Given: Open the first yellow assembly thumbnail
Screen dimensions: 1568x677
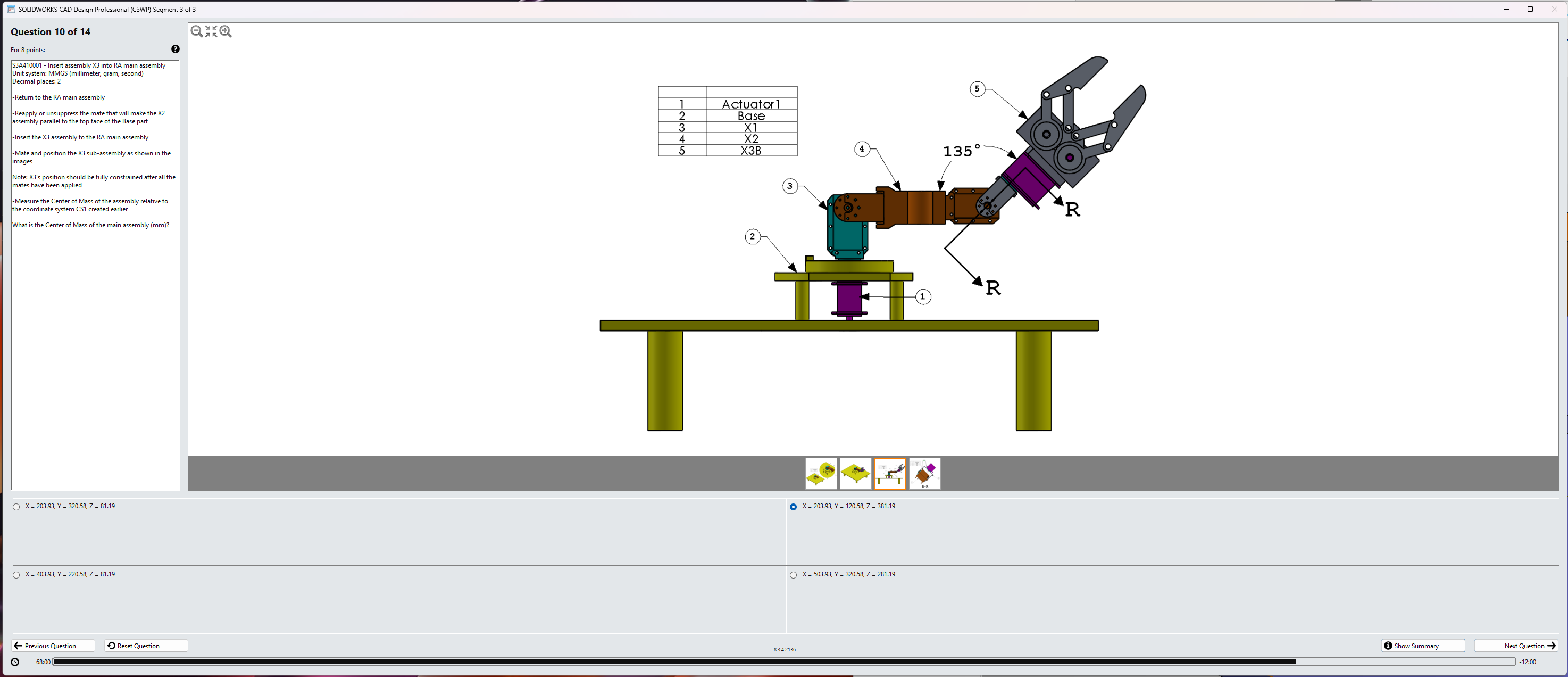Looking at the screenshot, I should (821, 474).
